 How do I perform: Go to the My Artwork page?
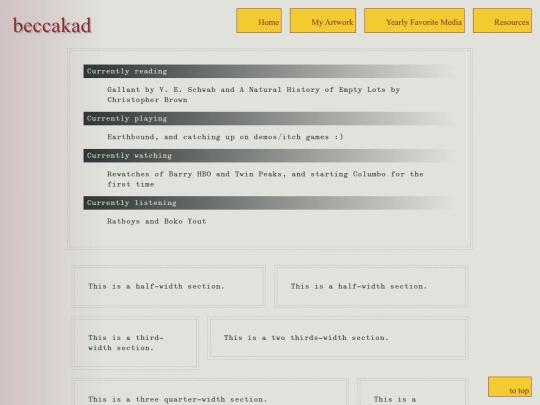coord(323,21)
